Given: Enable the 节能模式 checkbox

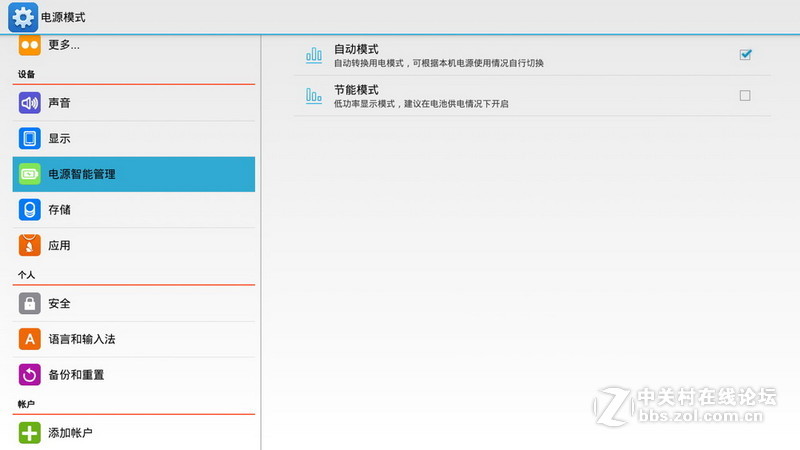Looking at the screenshot, I should (745, 95).
